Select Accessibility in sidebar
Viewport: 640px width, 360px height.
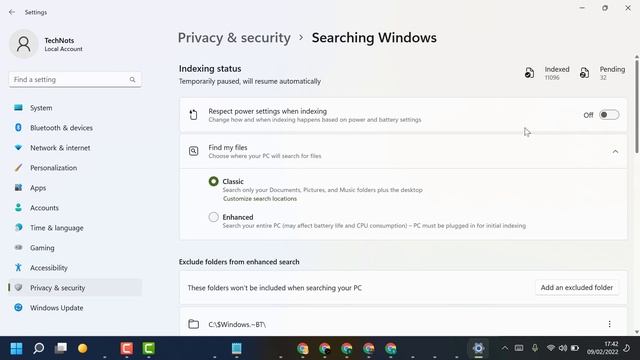(75, 268)
